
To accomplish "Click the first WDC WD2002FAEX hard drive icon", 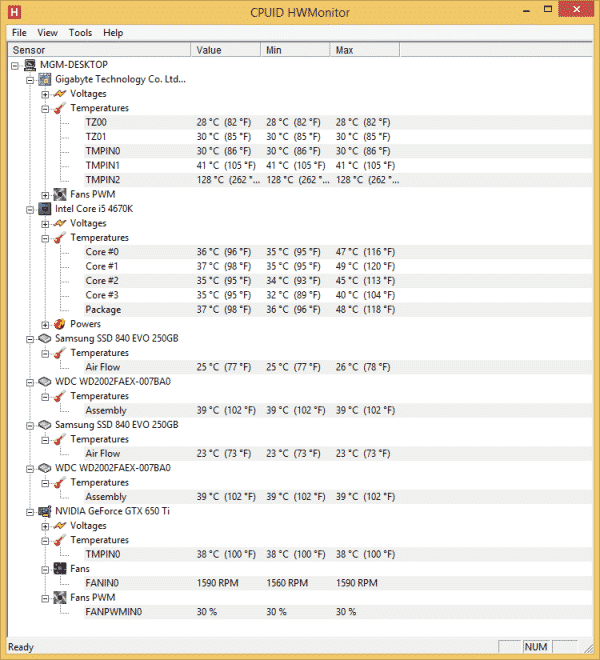I will point(45,382).
